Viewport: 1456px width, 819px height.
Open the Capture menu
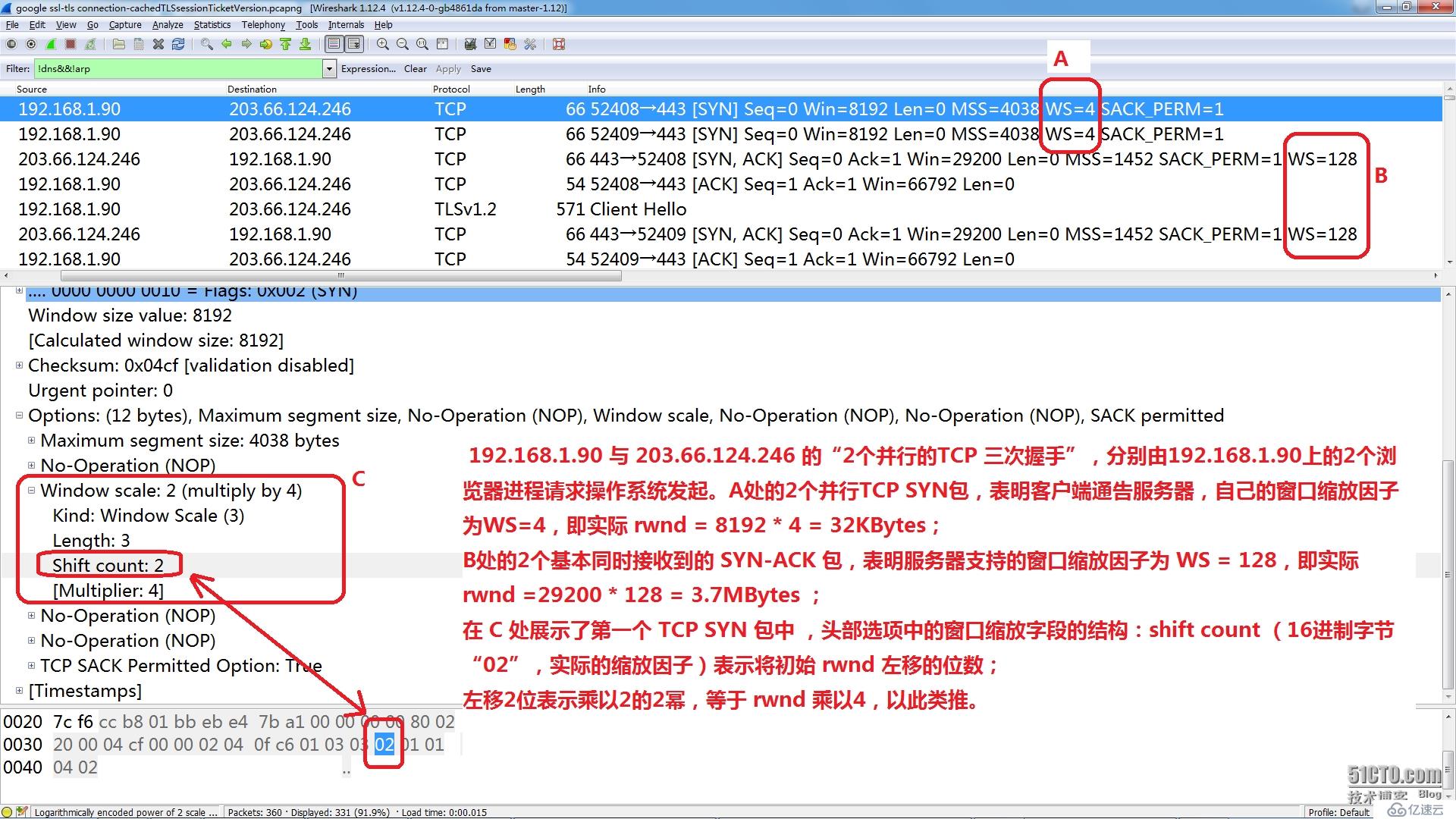[125, 25]
